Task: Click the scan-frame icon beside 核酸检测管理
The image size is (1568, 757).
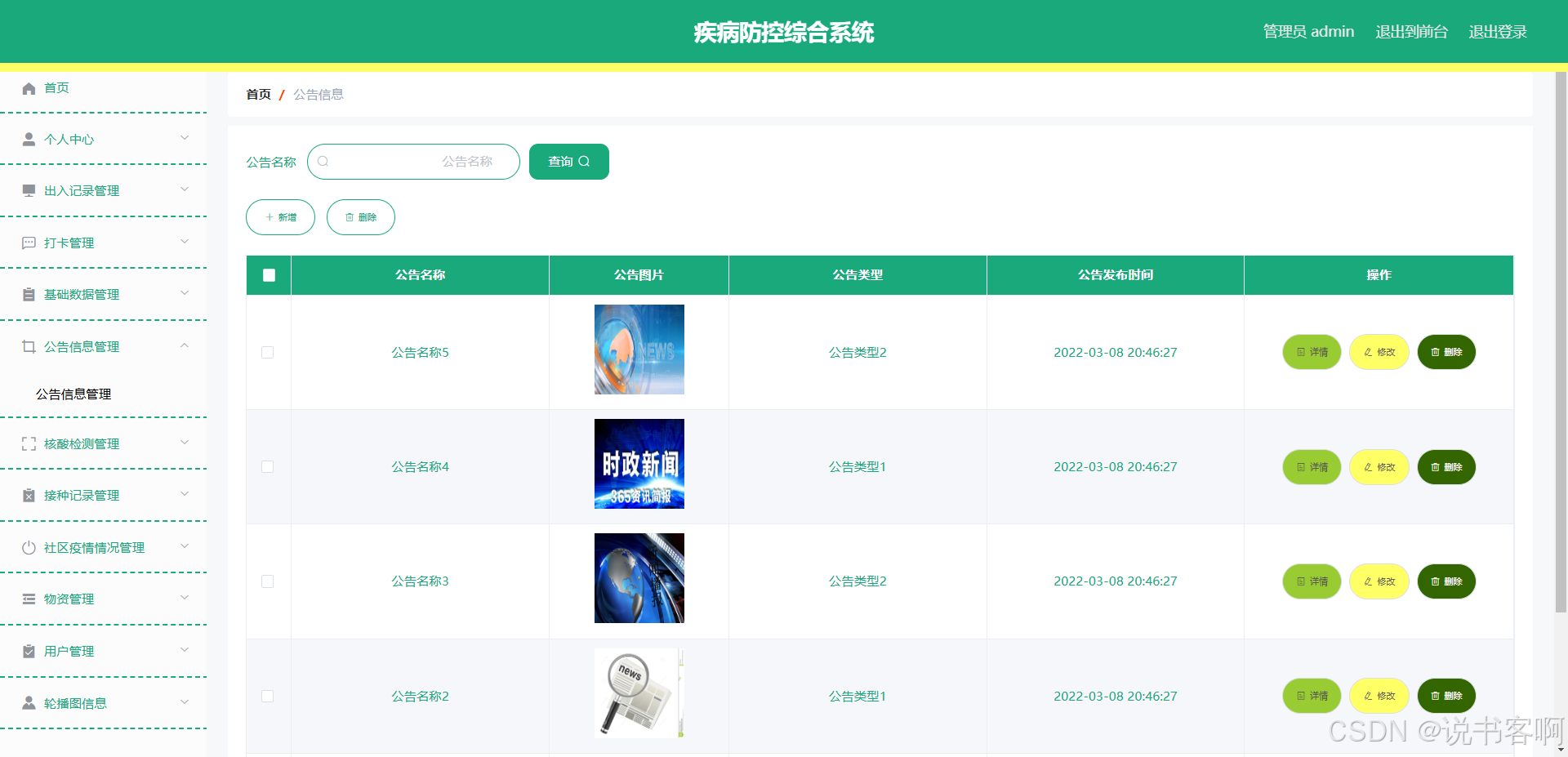Action: point(29,443)
